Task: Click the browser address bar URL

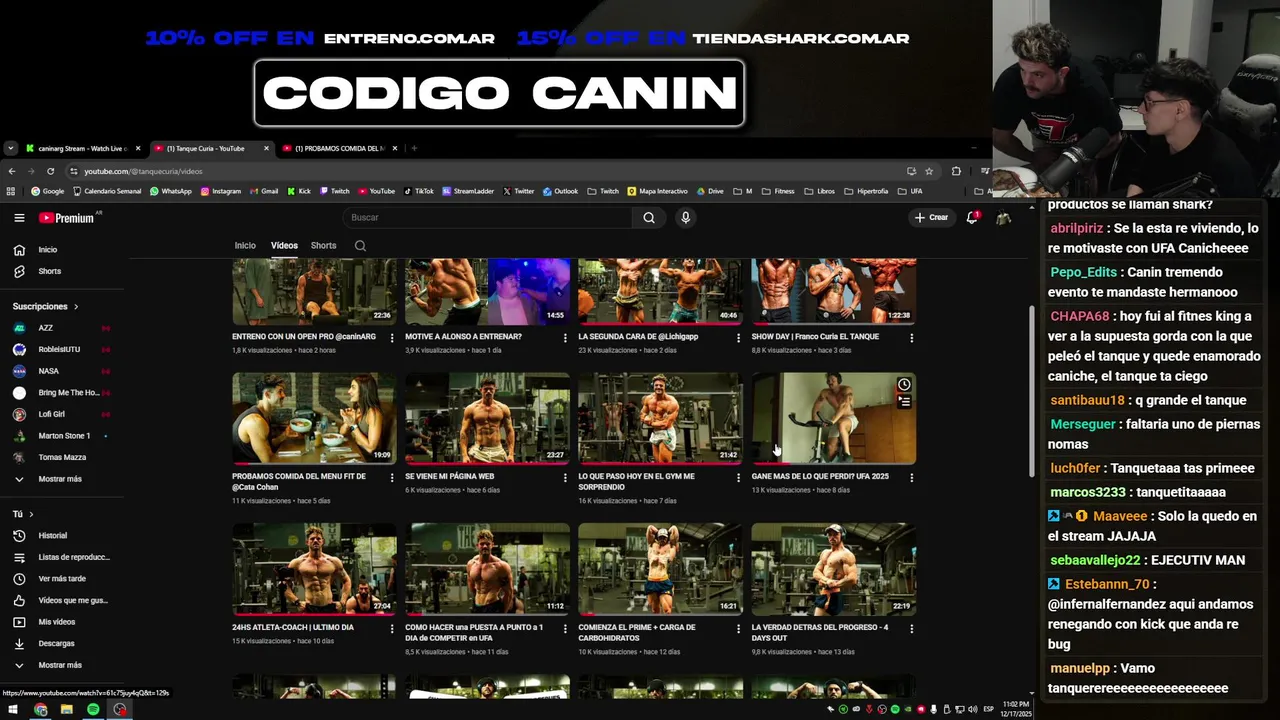Action: [x=143, y=171]
